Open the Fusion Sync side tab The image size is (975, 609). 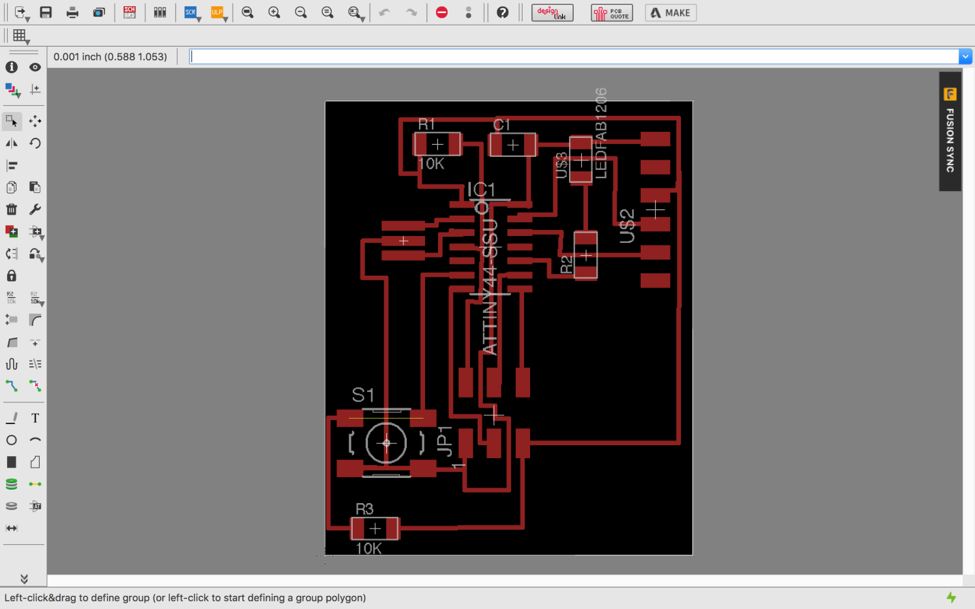[x=950, y=131]
